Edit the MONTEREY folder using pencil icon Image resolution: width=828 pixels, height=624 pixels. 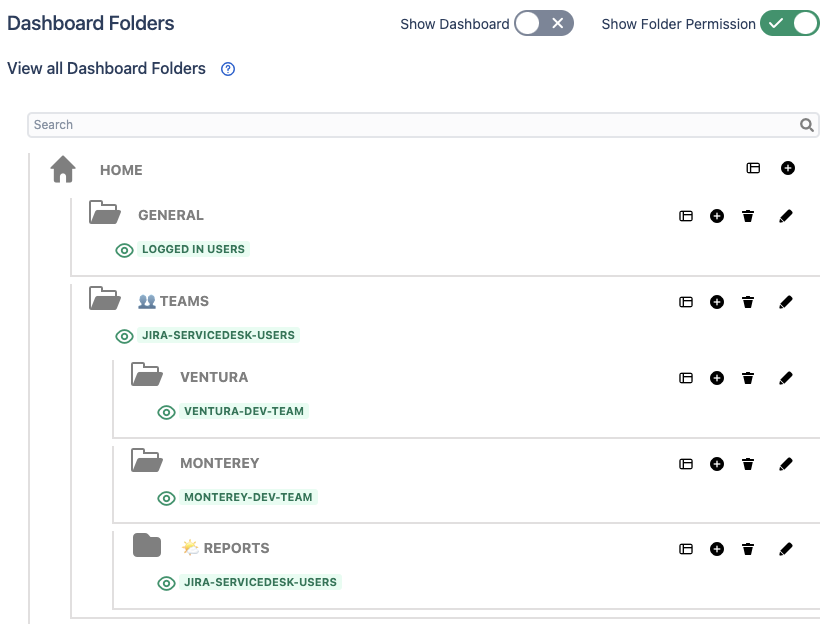pos(785,464)
